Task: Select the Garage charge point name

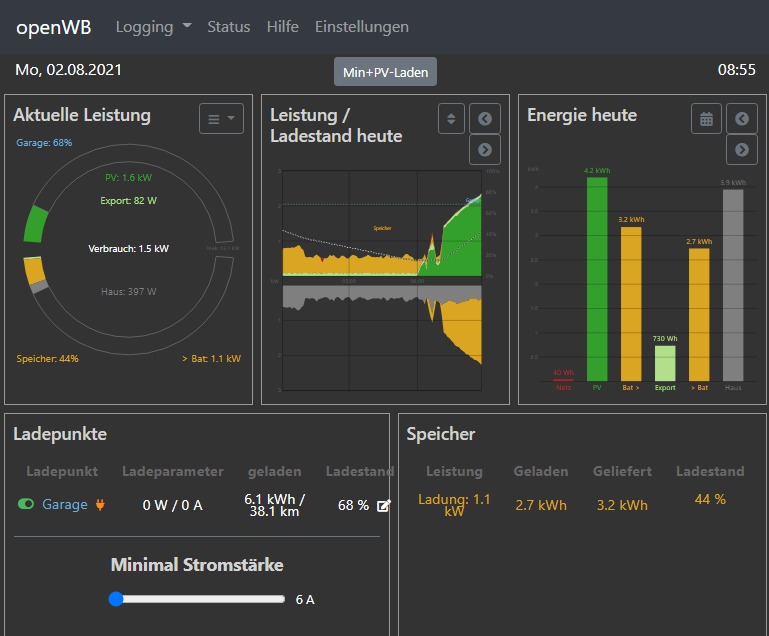Action: point(65,505)
